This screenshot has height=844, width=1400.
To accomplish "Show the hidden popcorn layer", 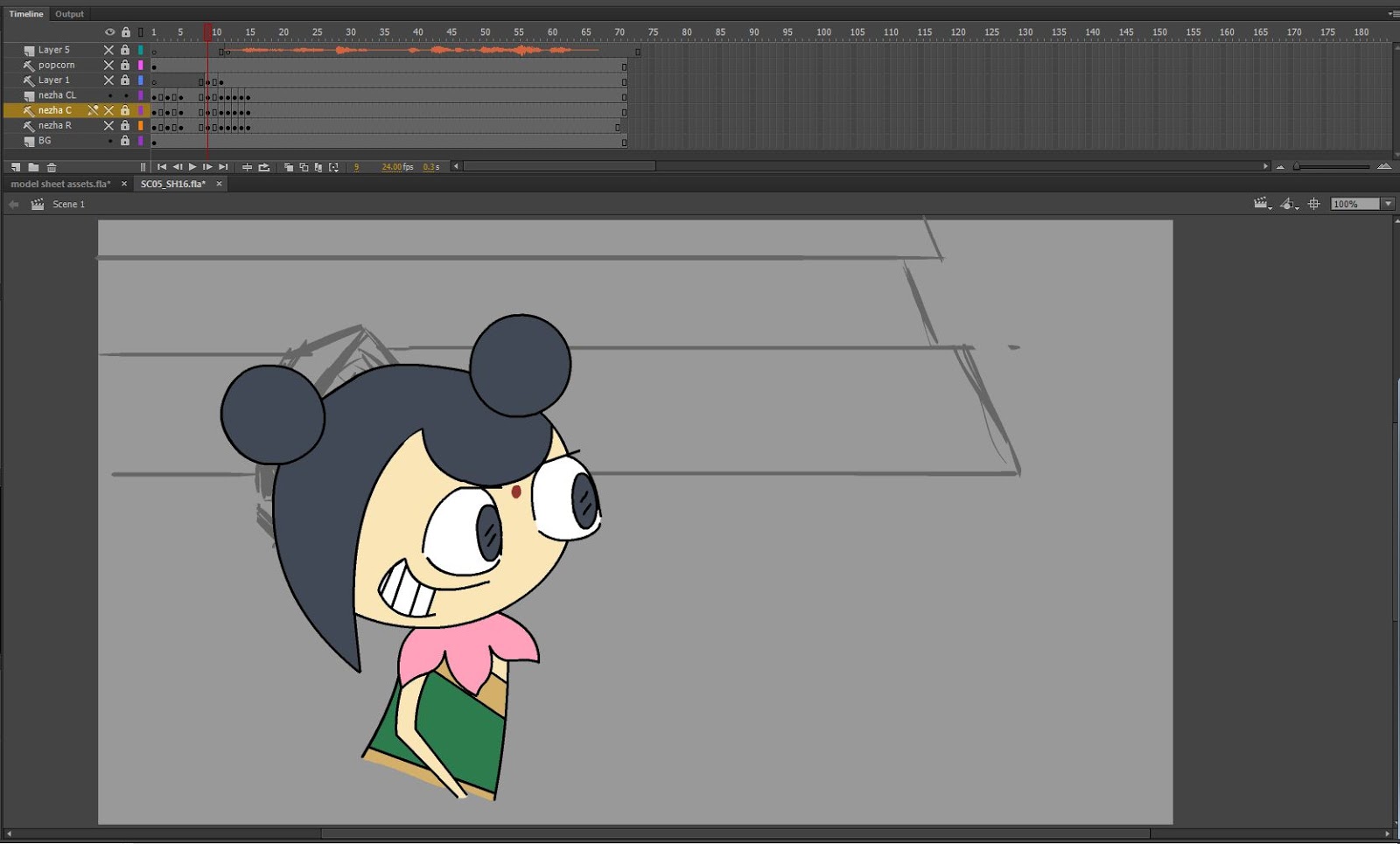I will click(109, 65).
